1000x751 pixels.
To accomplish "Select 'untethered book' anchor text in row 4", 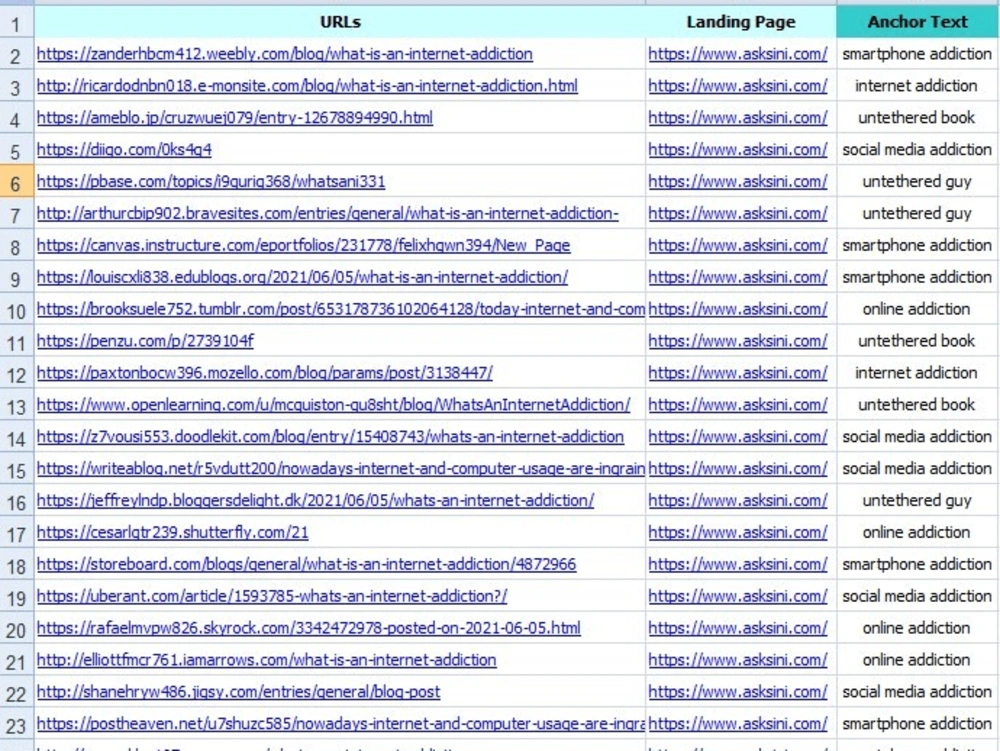I will 916,117.
